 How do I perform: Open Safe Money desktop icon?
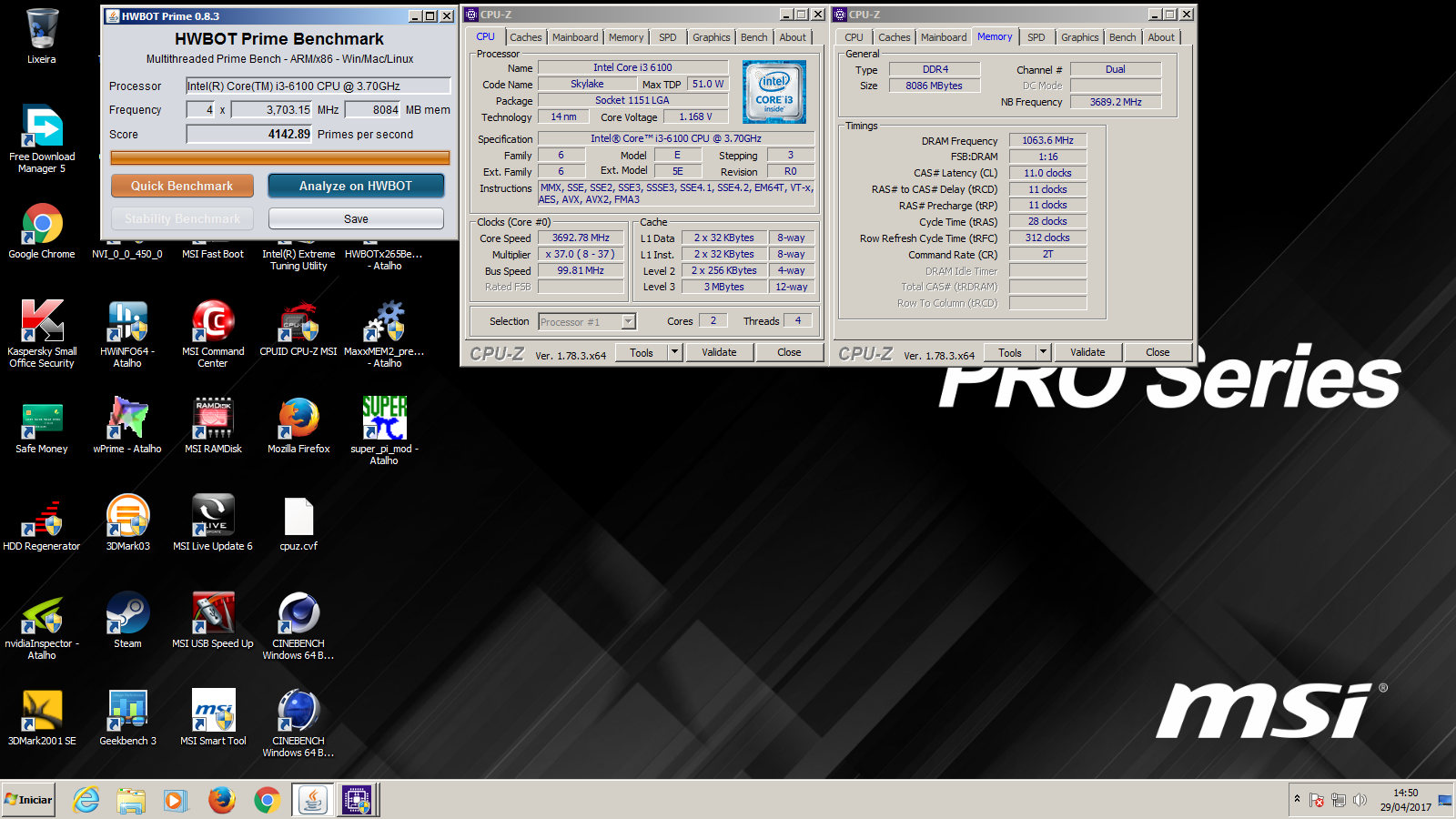(x=42, y=426)
